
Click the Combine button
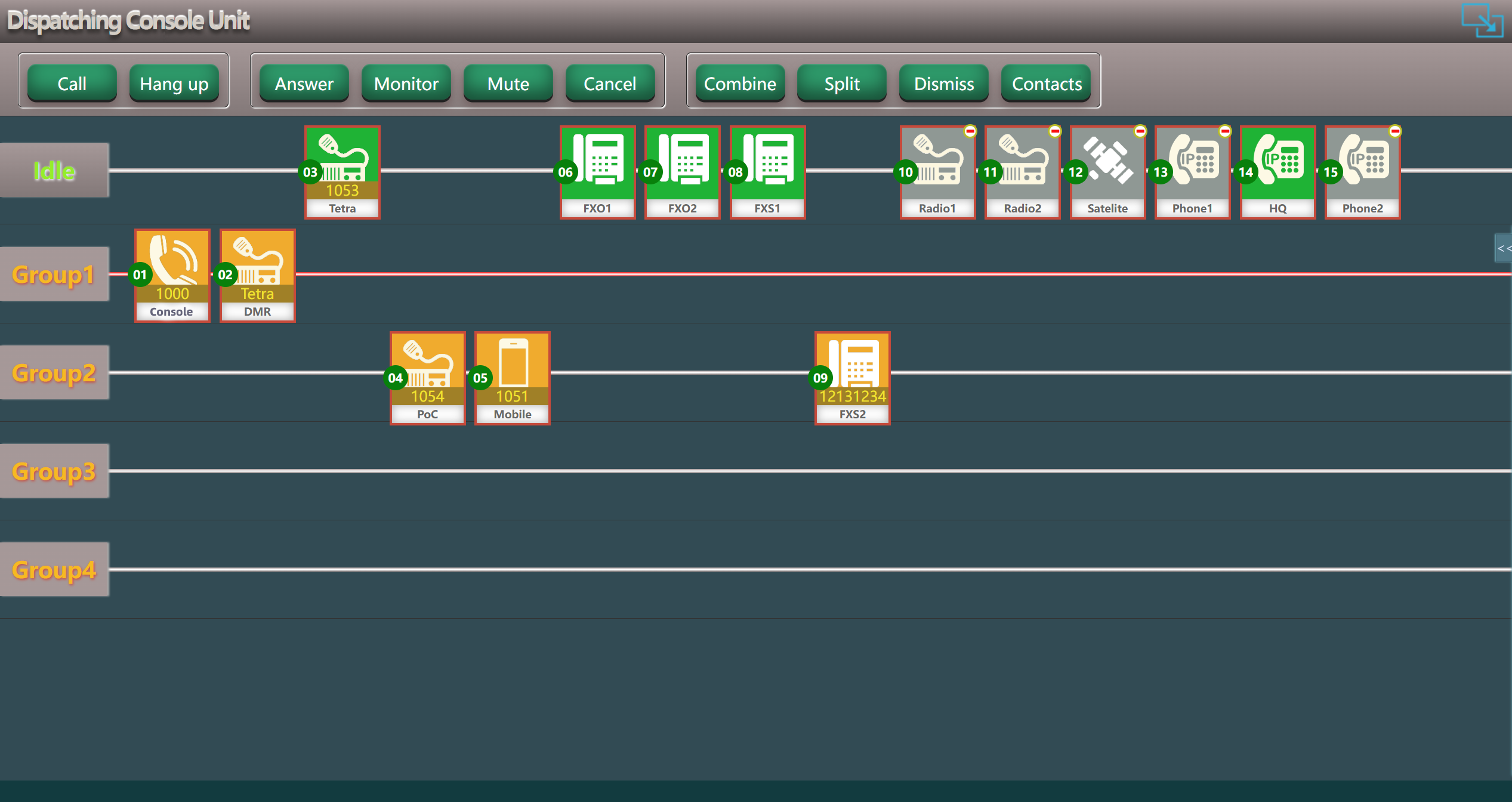740,84
